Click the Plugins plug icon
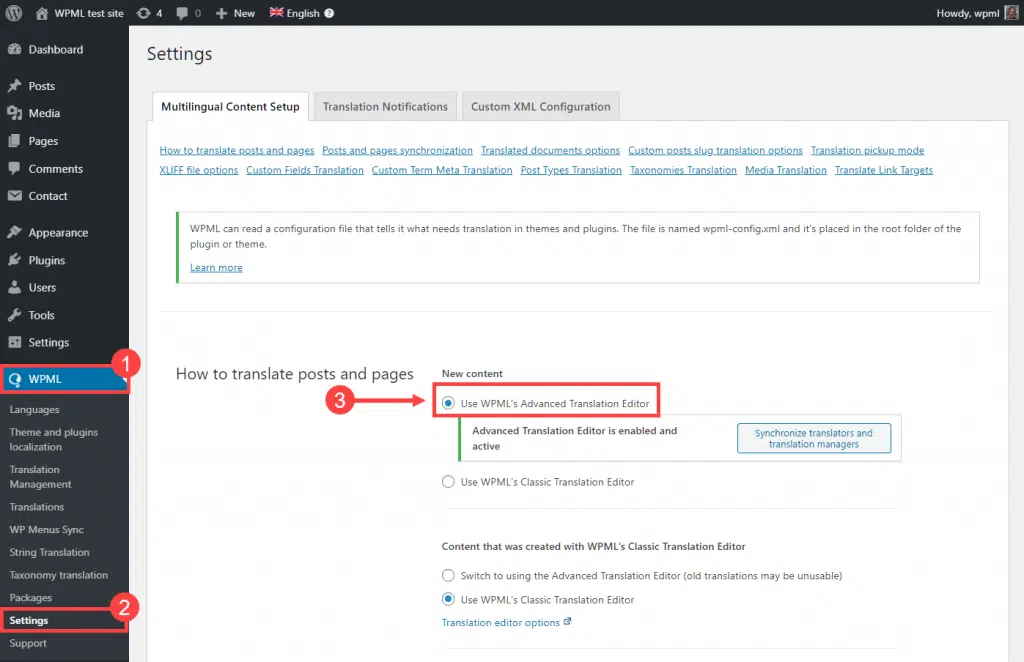 pyautogui.click(x=14, y=260)
